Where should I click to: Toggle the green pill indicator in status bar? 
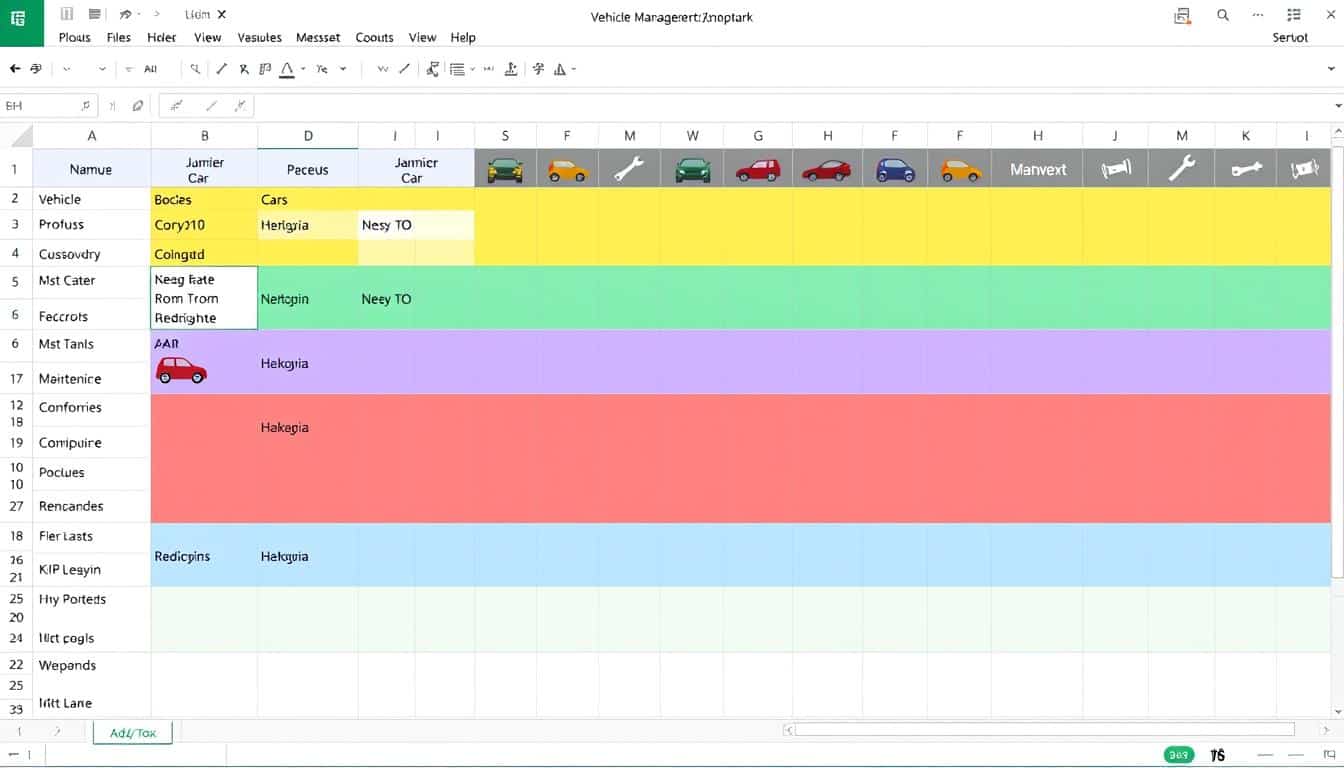point(1177,756)
